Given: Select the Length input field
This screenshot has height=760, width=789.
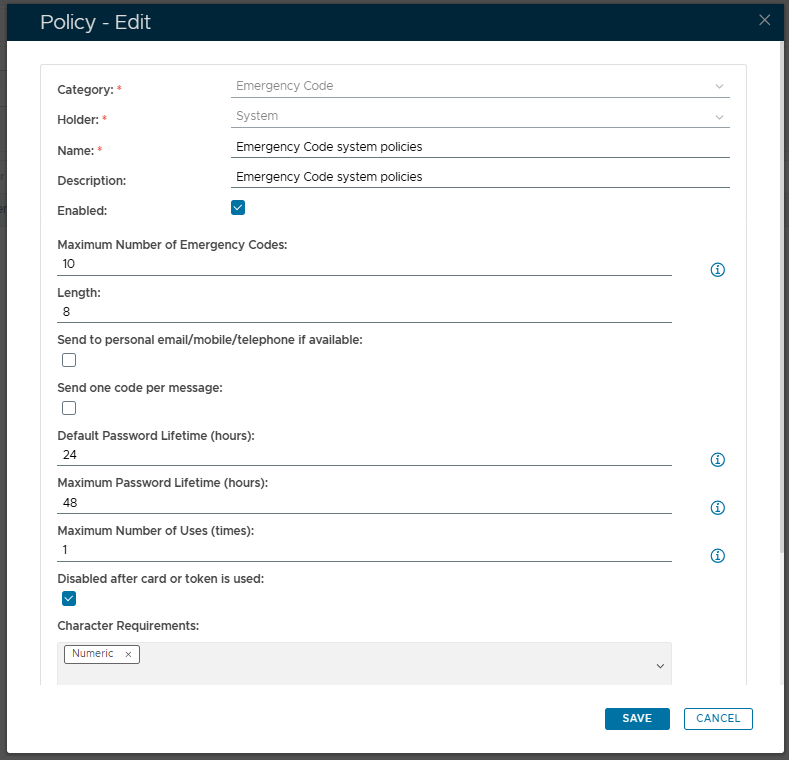Looking at the screenshot, I should (x=364, y=312).
